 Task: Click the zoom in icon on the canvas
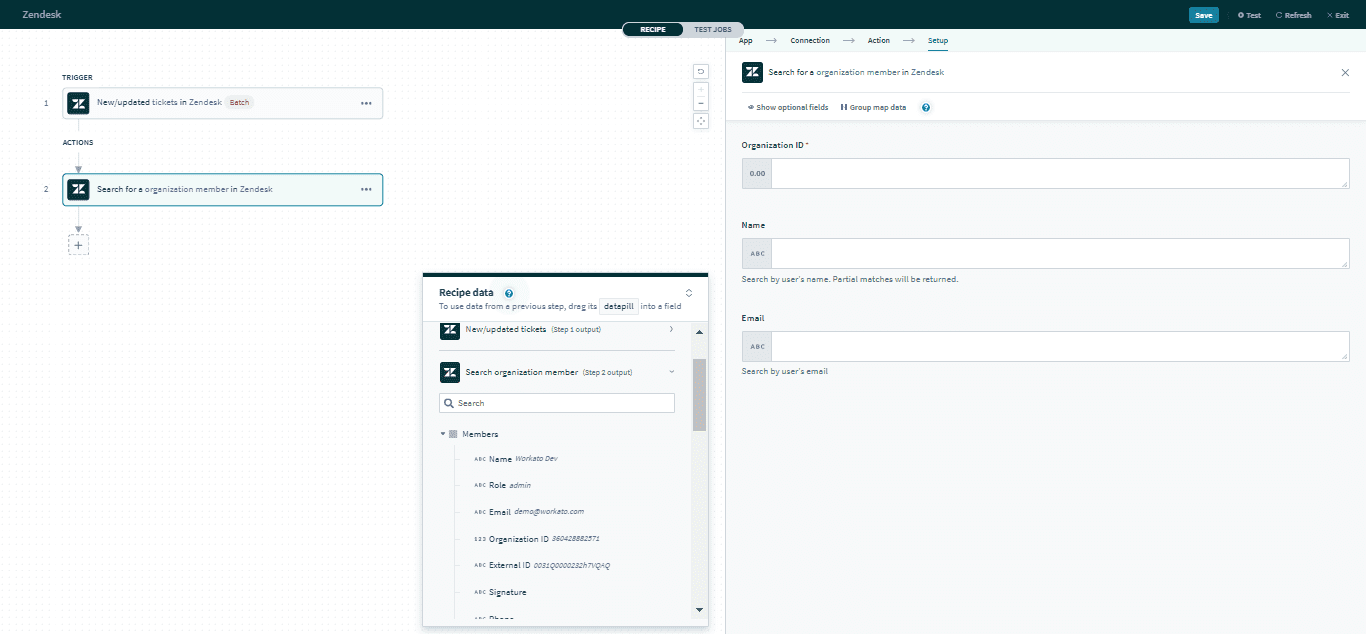(700, 87)
